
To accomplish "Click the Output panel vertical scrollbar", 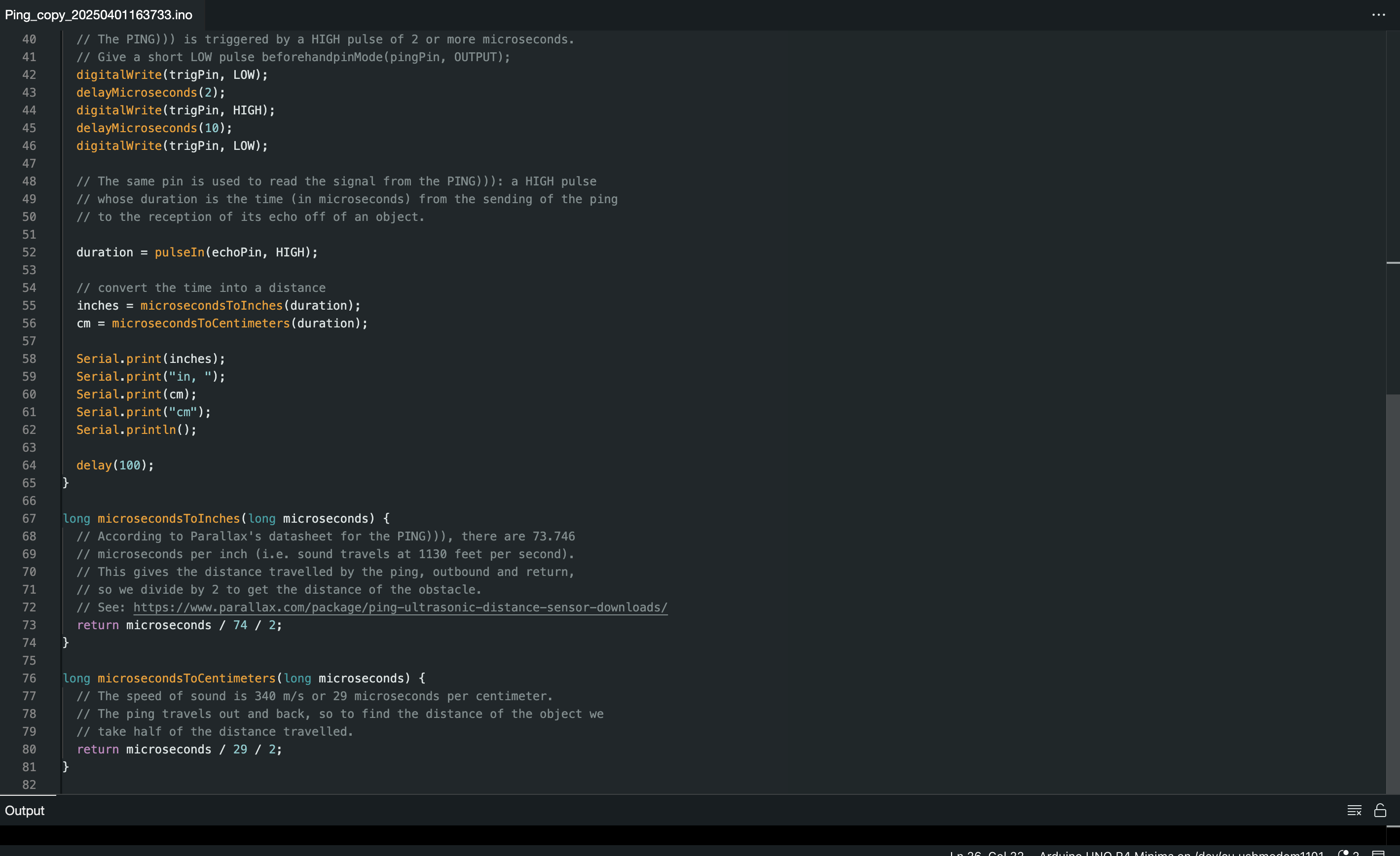I will coord(1393,835).
